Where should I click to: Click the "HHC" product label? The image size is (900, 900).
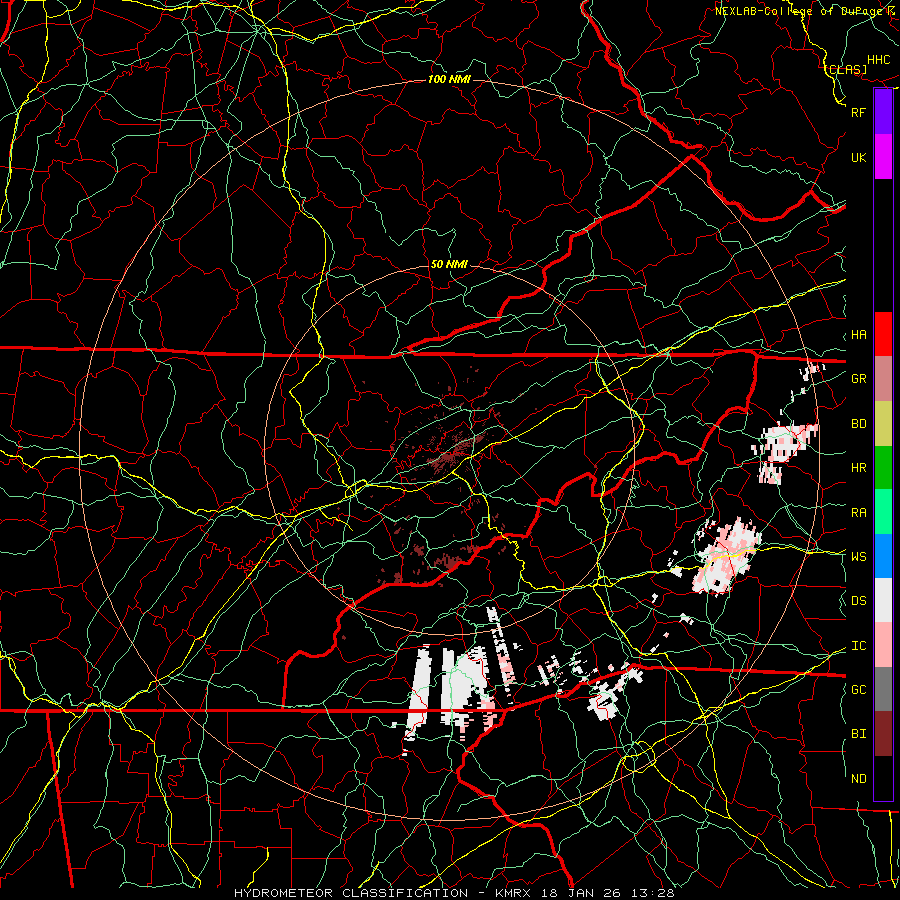coord(878,60)
